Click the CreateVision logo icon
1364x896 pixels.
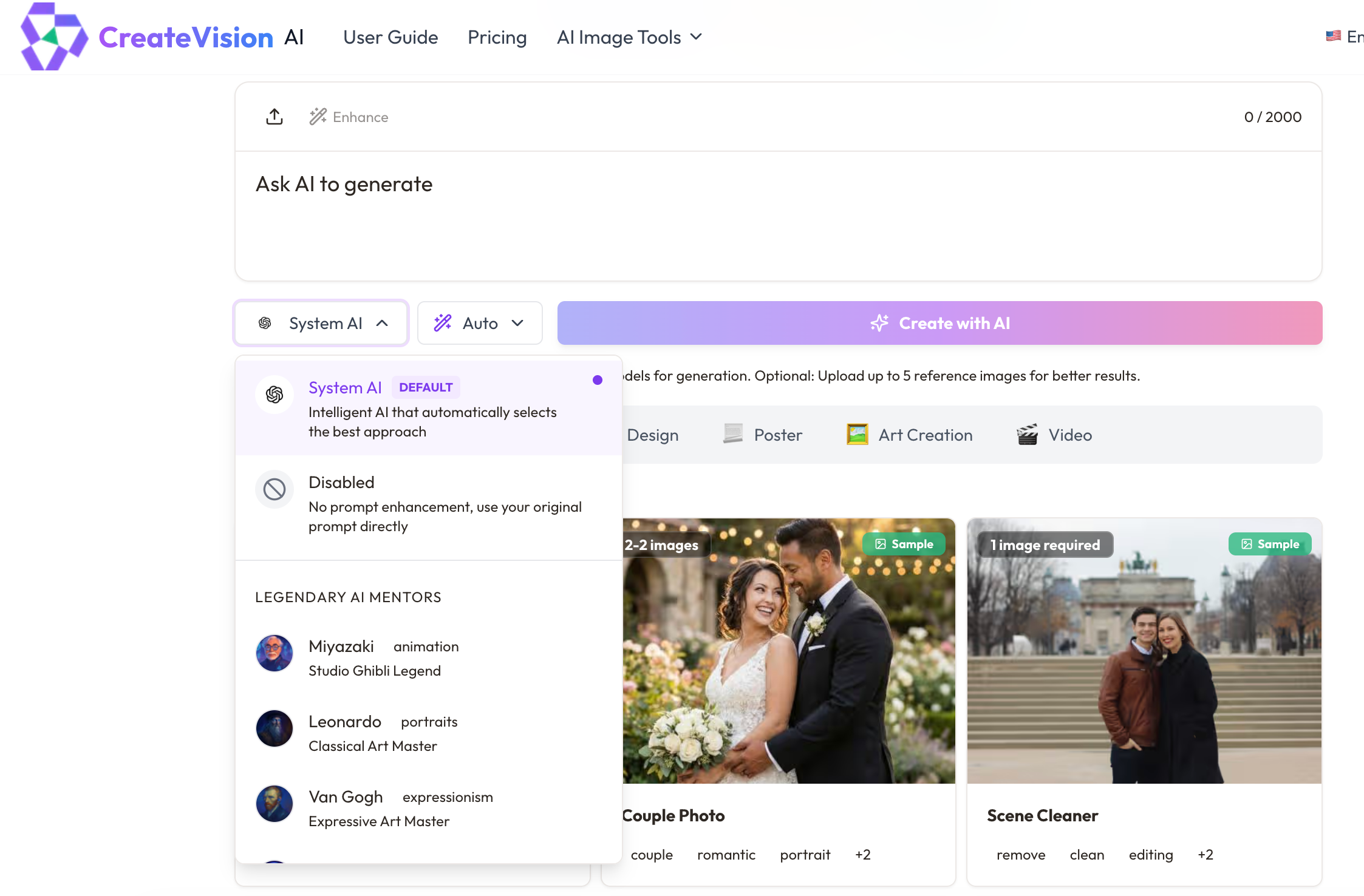pos(53,36)
